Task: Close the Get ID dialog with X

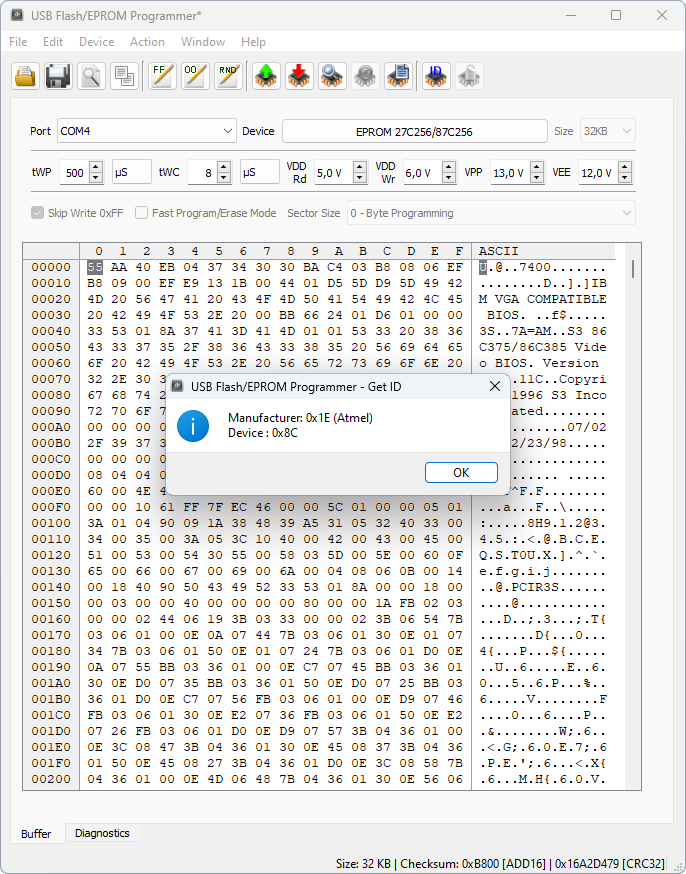Action: tap(495, 386)
